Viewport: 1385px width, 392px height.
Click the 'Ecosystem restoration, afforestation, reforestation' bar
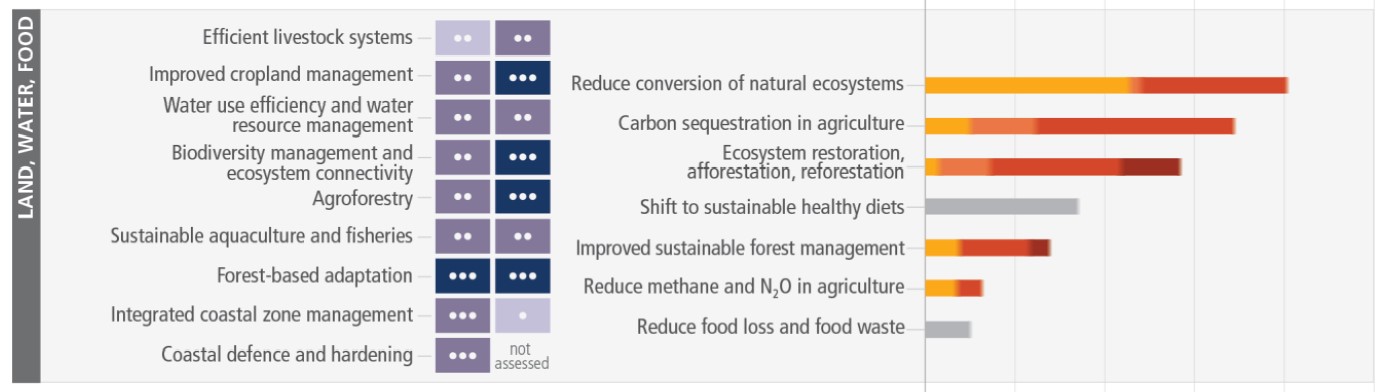click(1053, 167)
